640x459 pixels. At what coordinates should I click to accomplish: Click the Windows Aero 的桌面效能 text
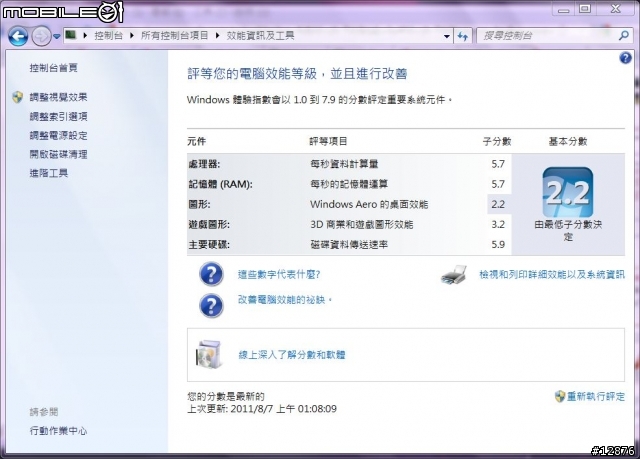click(369, 204)
